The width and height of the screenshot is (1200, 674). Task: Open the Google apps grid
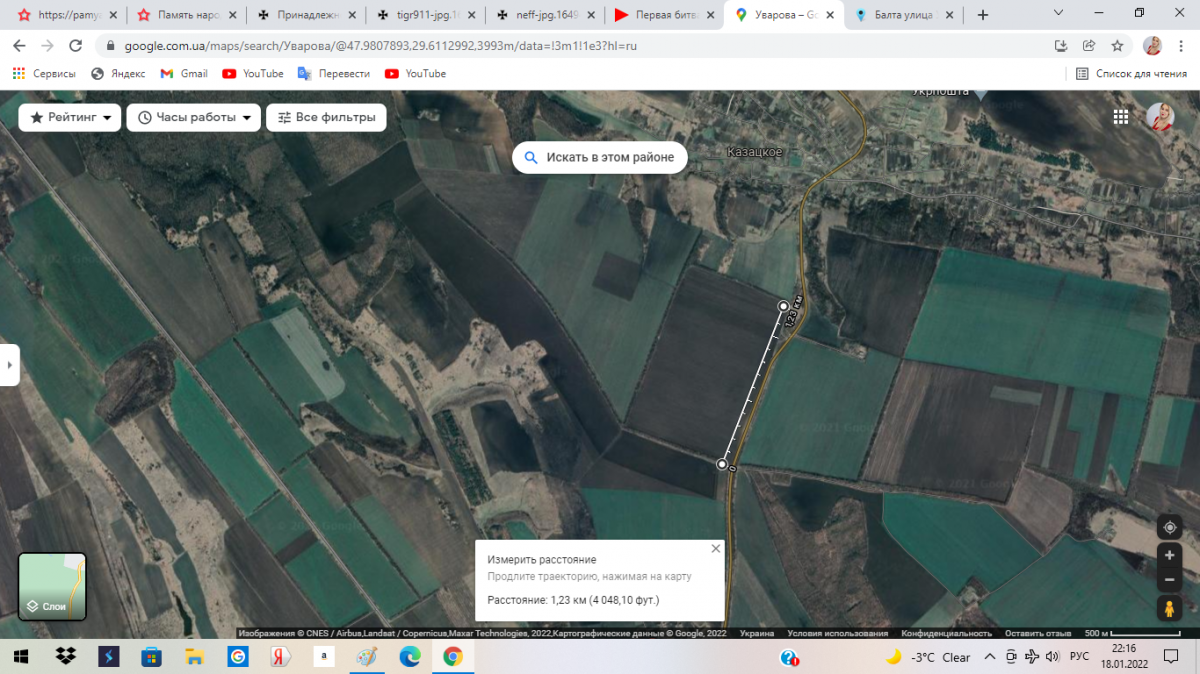1121,117
